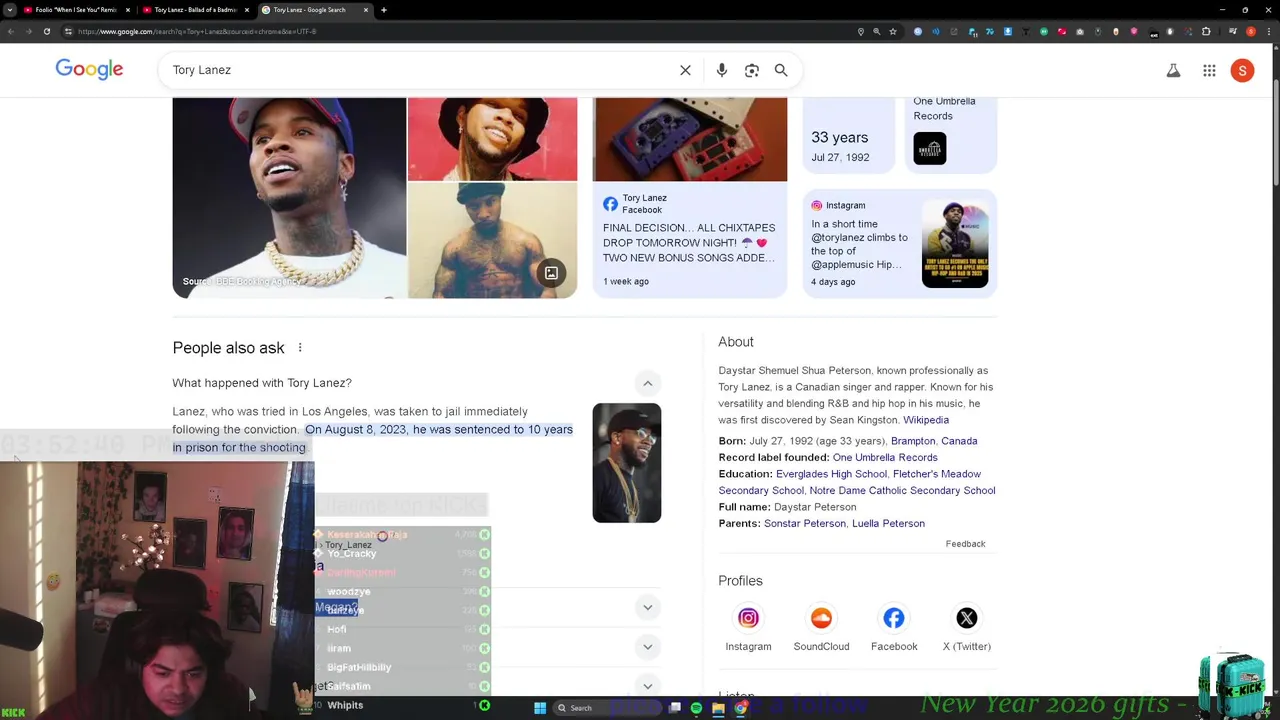Expand the fourth People also ask question
1280x720 pixels.
[x=647, y=686]
